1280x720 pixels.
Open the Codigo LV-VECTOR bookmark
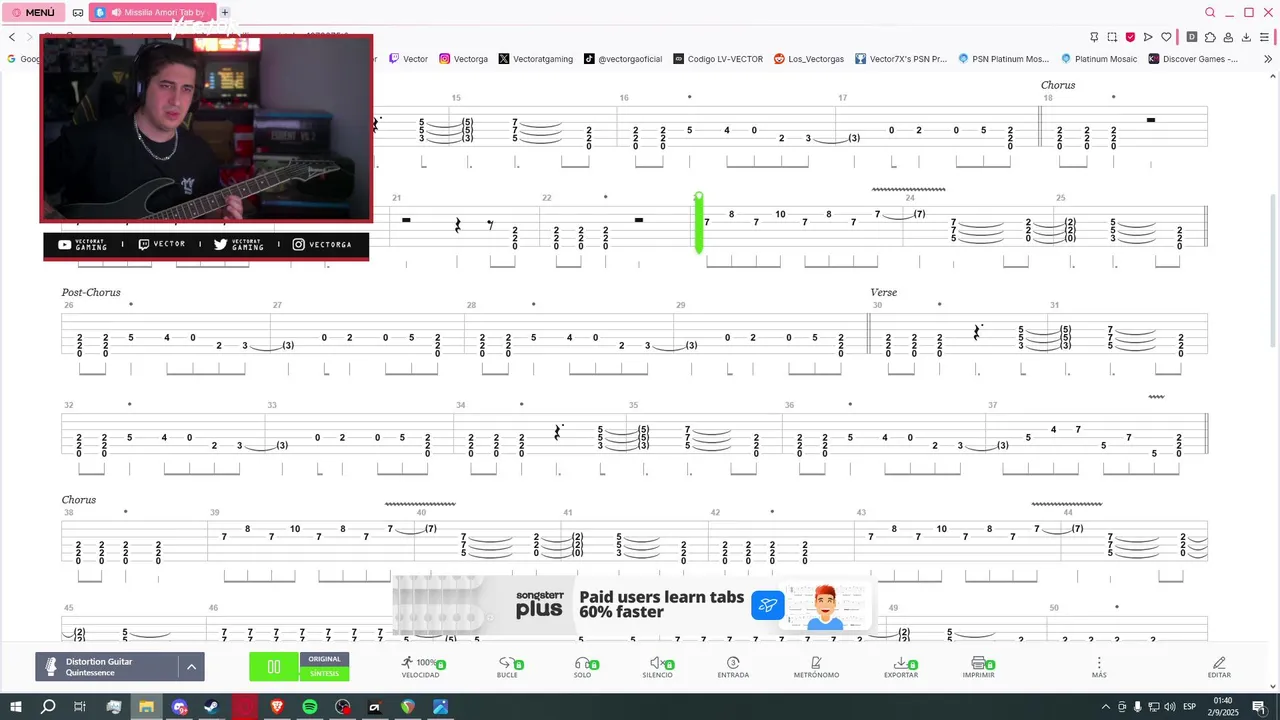[718, 59]
